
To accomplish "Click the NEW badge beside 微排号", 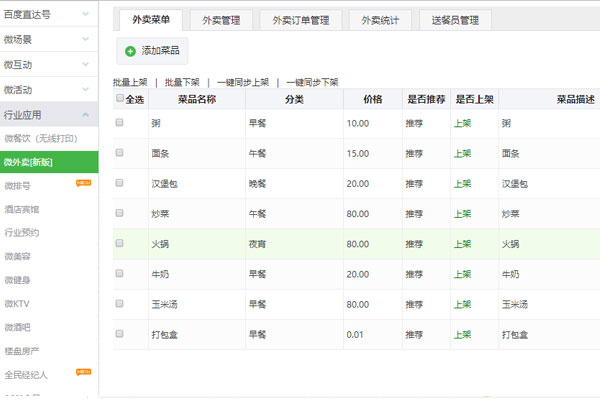I will [83, 183].
